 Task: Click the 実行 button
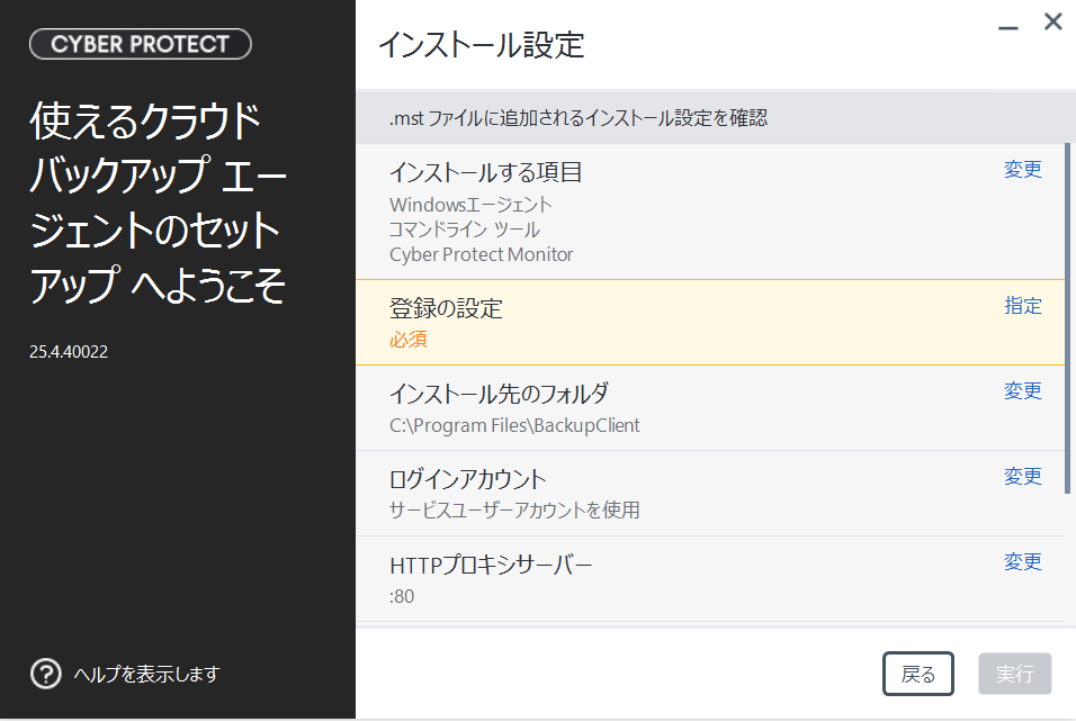pos(1015,674)
